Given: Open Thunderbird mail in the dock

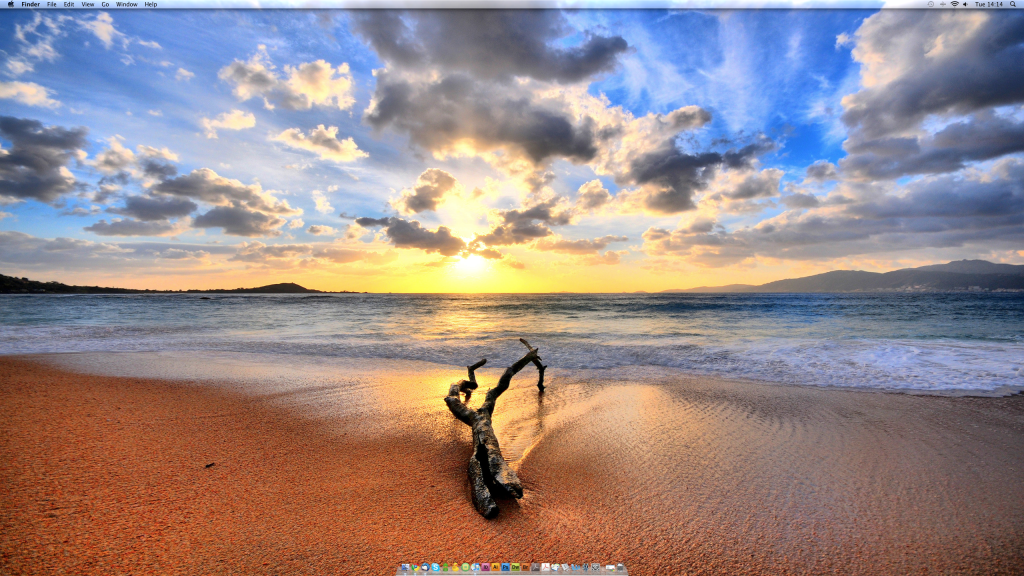Looking at the screenshot, I should pos(425,567).
